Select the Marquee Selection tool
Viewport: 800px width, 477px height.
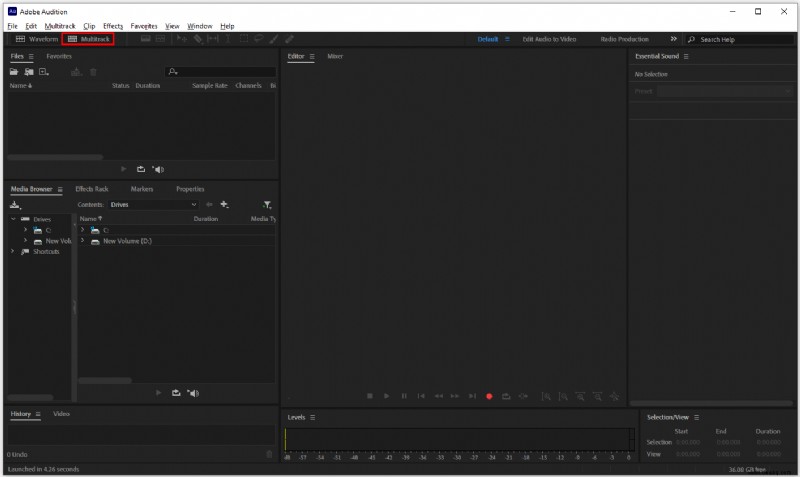coord(244,39)
